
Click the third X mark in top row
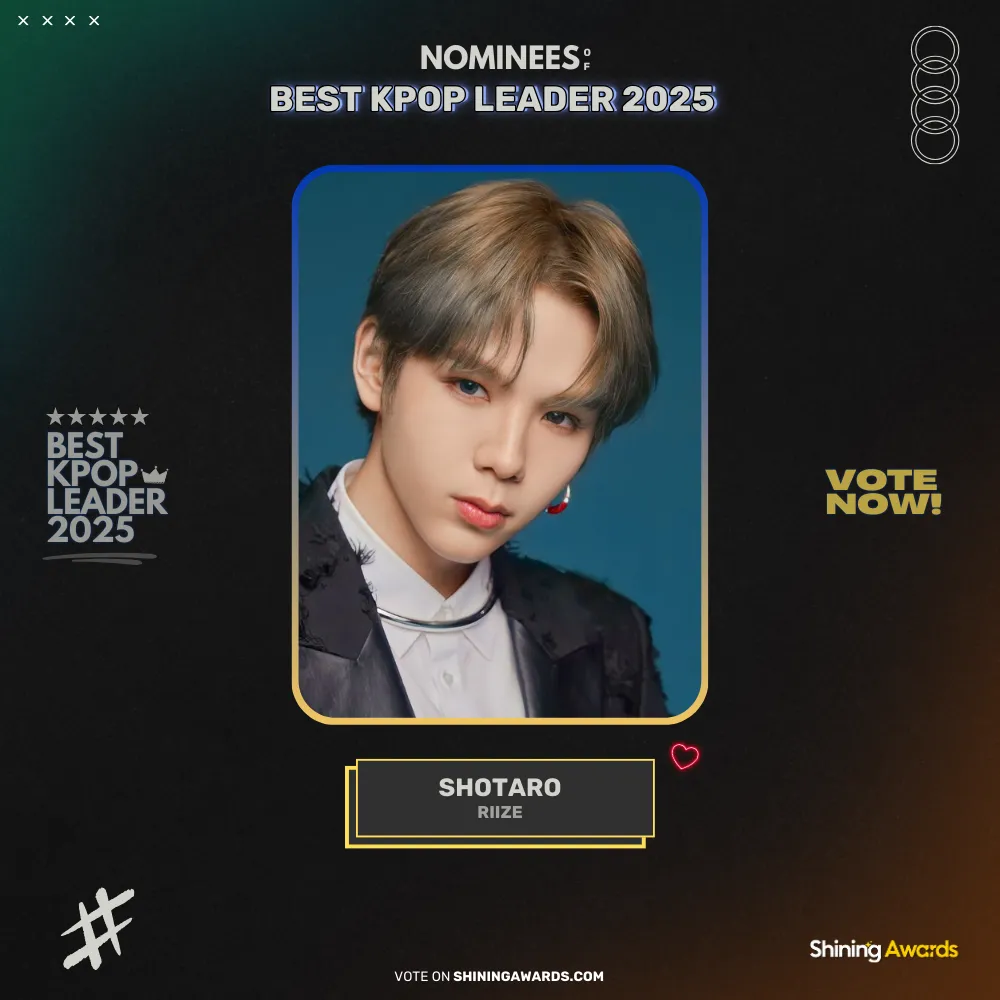70,20
